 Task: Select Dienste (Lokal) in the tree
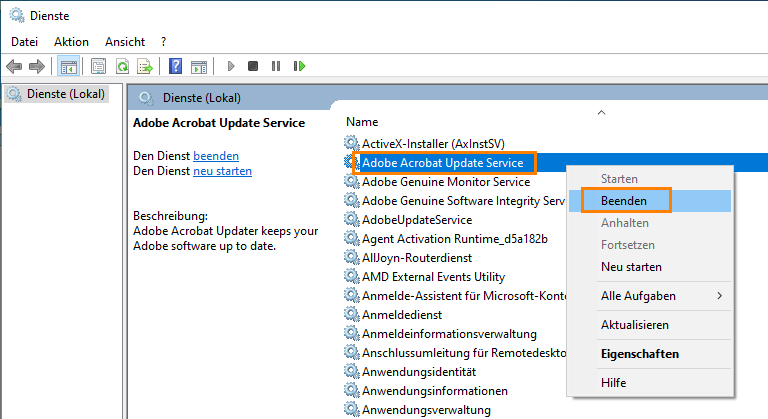tap(57, 94)
